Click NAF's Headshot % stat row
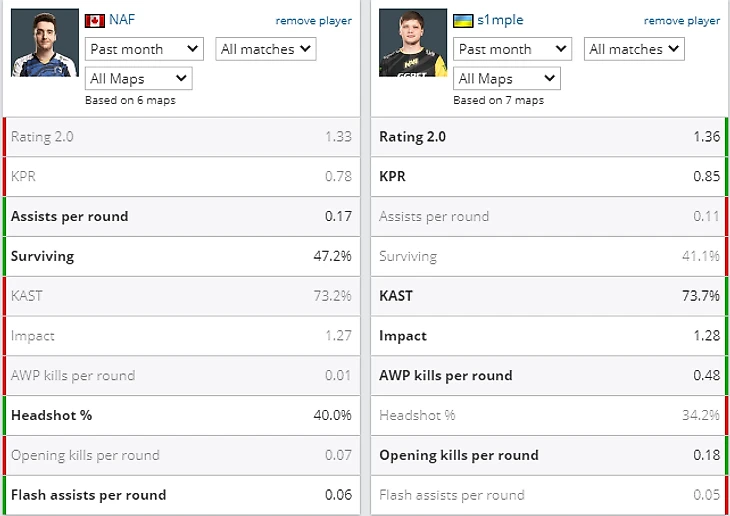This screenshot has width=730, height=516. 181,415
